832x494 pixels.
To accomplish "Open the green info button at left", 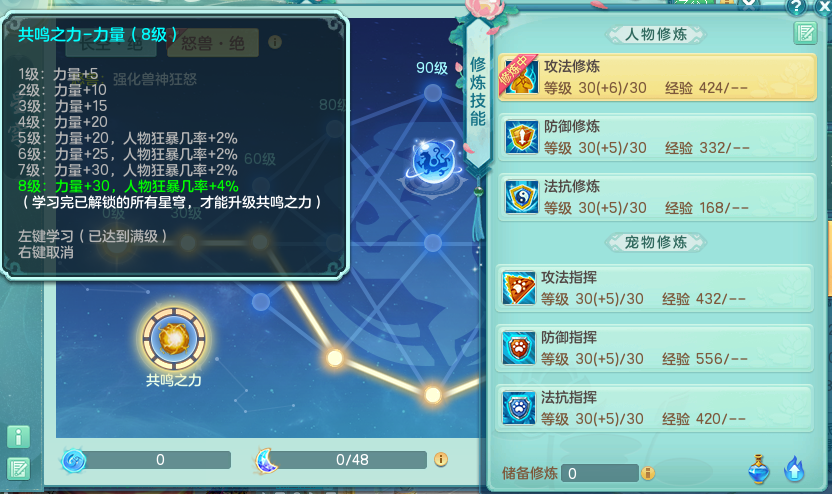I will click(x=19, y=437).
